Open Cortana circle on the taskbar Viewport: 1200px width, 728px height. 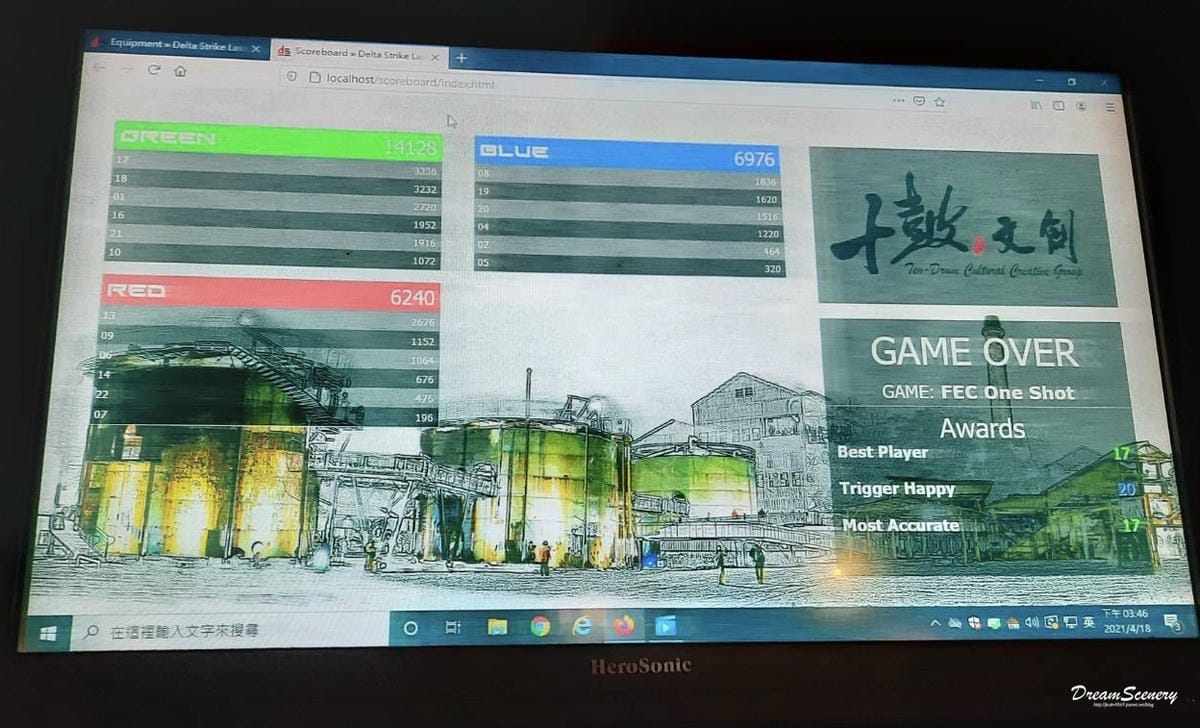pyautogui.click(x=410, y=628)
